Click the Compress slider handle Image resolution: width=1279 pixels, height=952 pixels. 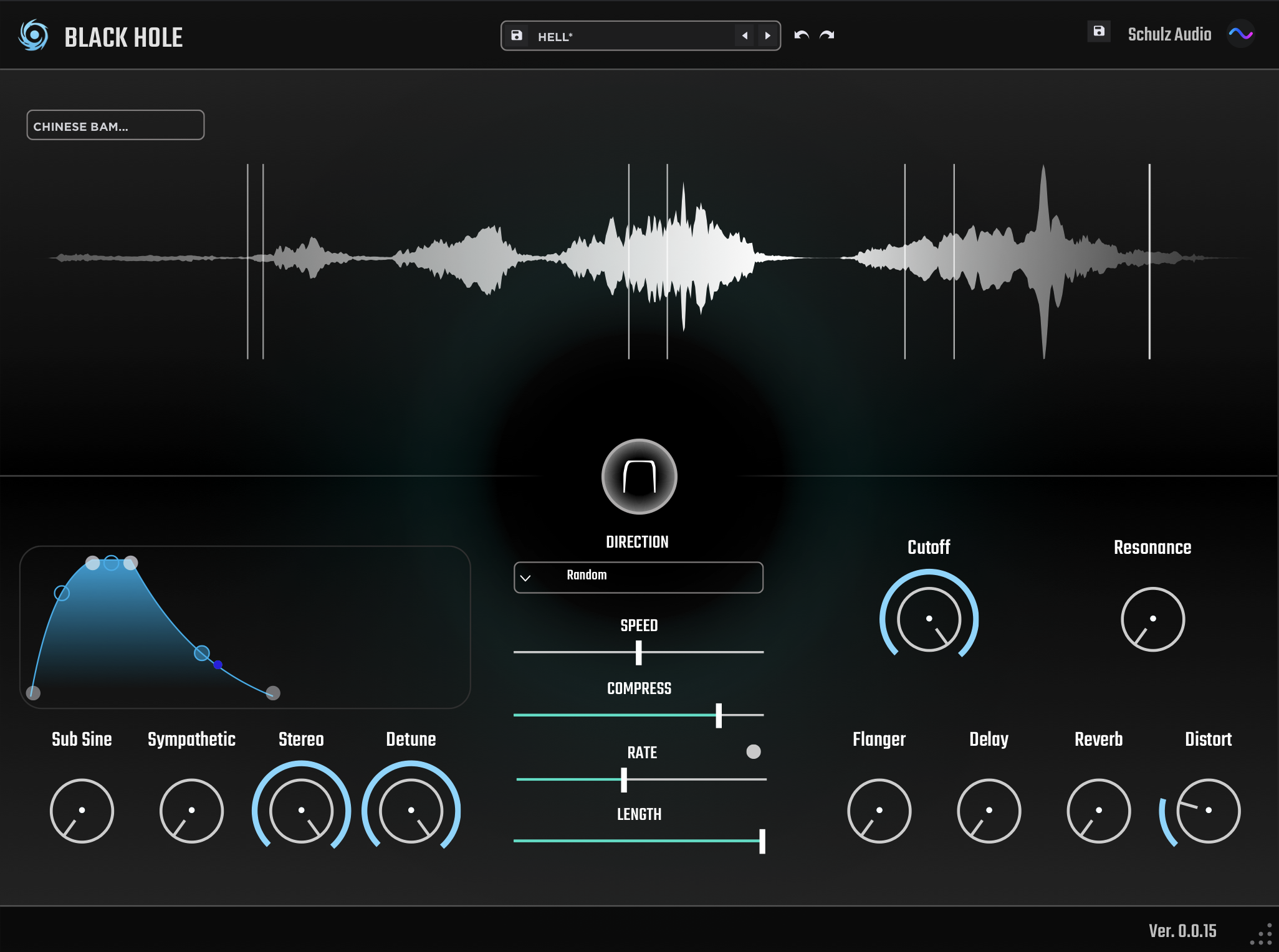[x=719, y=715]
